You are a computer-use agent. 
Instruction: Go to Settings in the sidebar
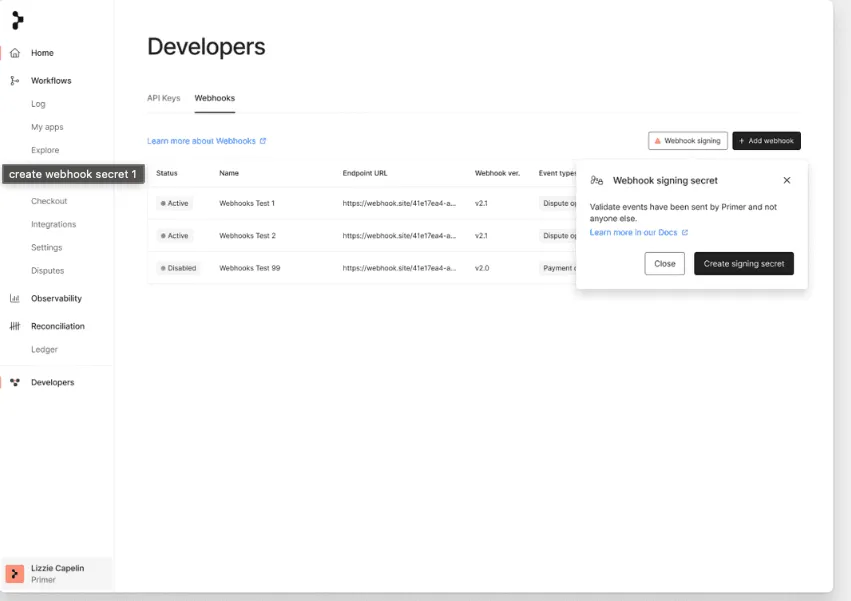click(47, 248)
